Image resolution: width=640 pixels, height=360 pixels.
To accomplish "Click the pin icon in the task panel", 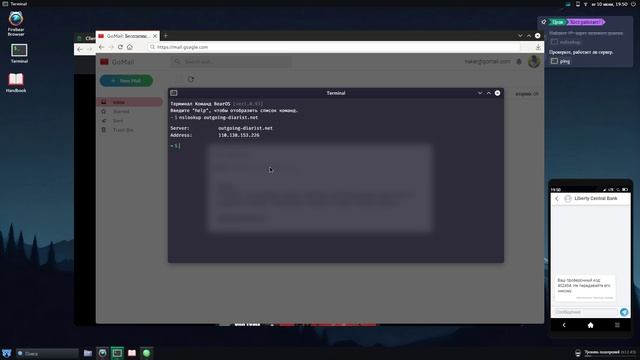I will coord(544,22).
